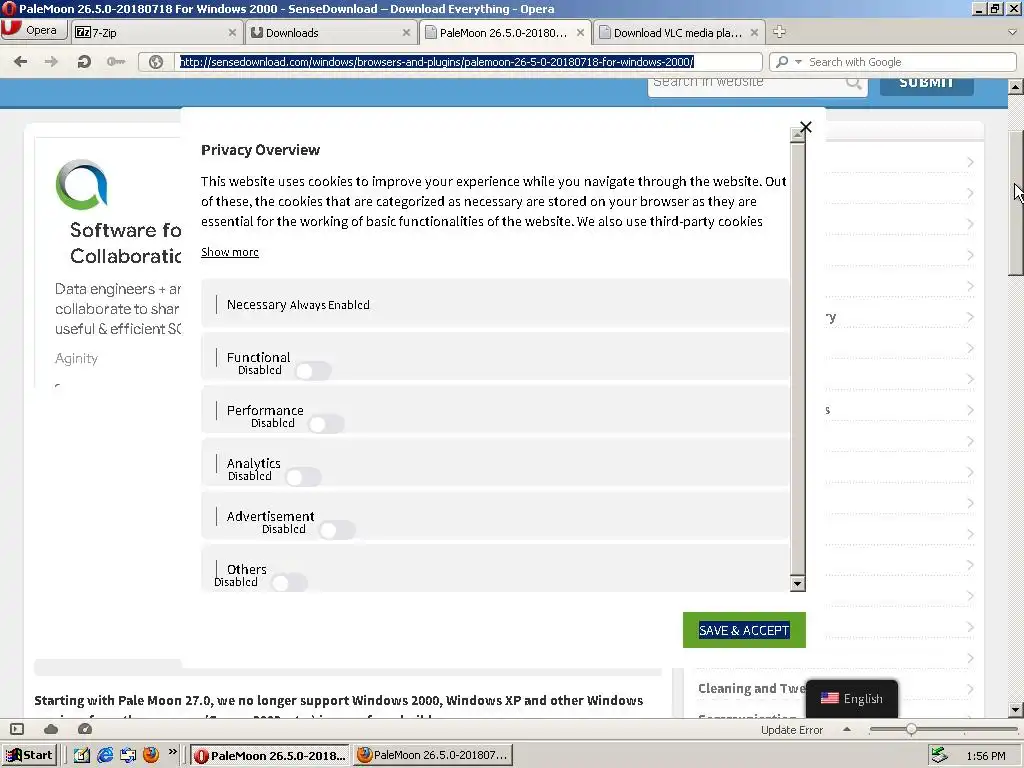
Task: Click the Show more link
Action: [x=230, y=252]
